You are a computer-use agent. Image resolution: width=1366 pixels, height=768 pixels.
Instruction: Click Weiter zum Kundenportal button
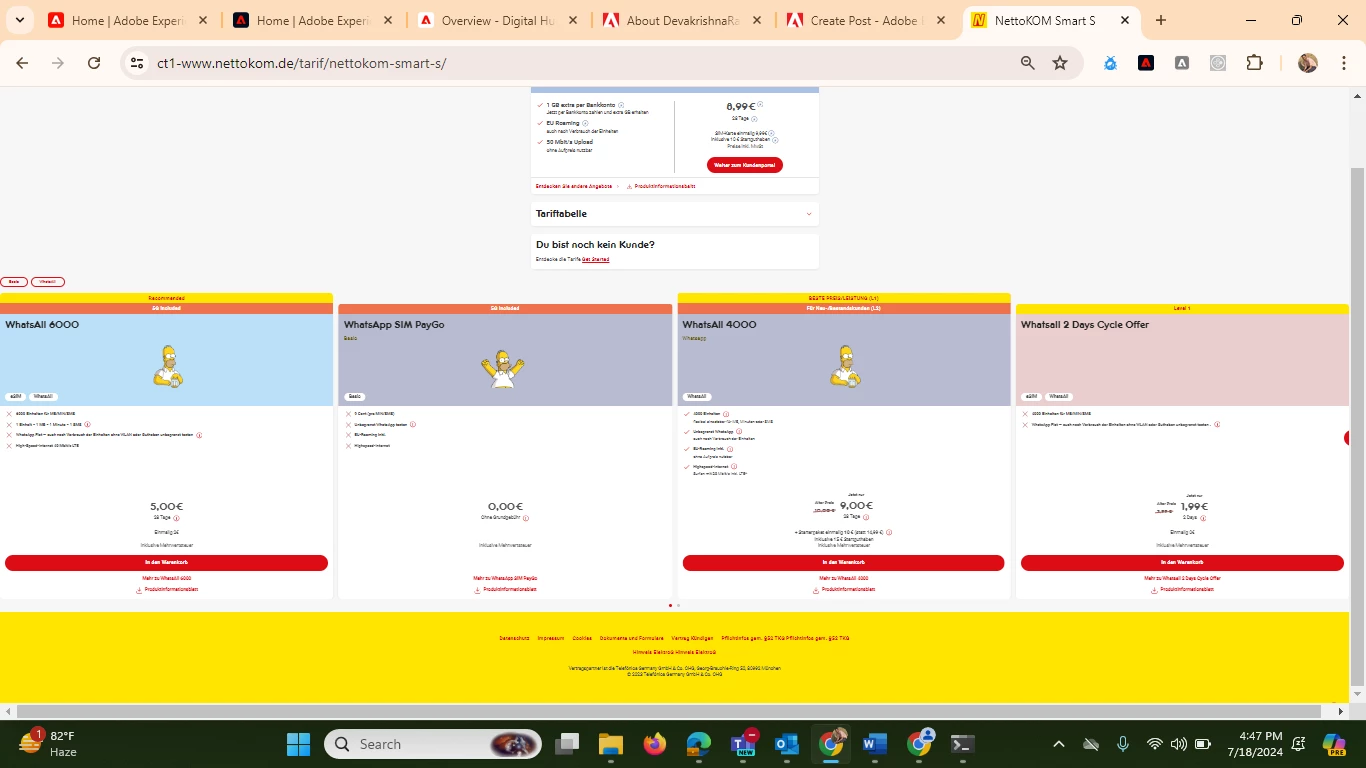tap(745, 165)
